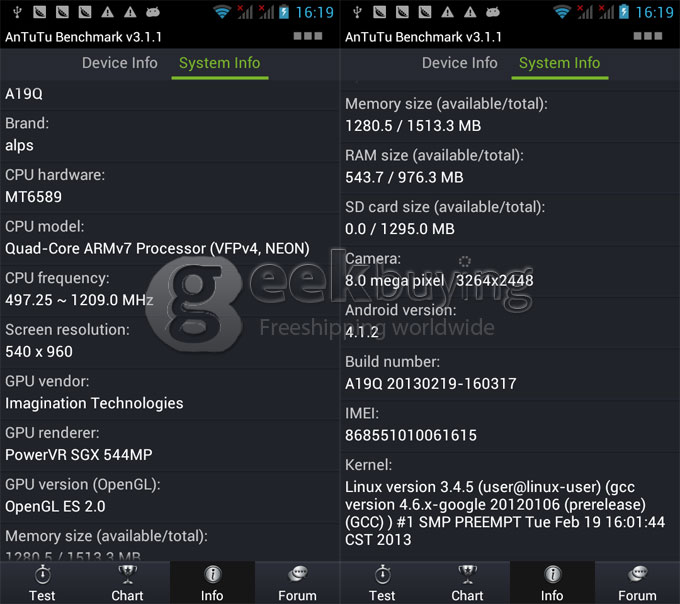Tap Info icon in right screen
680x604 pixels.
click(x=552, y=575)
